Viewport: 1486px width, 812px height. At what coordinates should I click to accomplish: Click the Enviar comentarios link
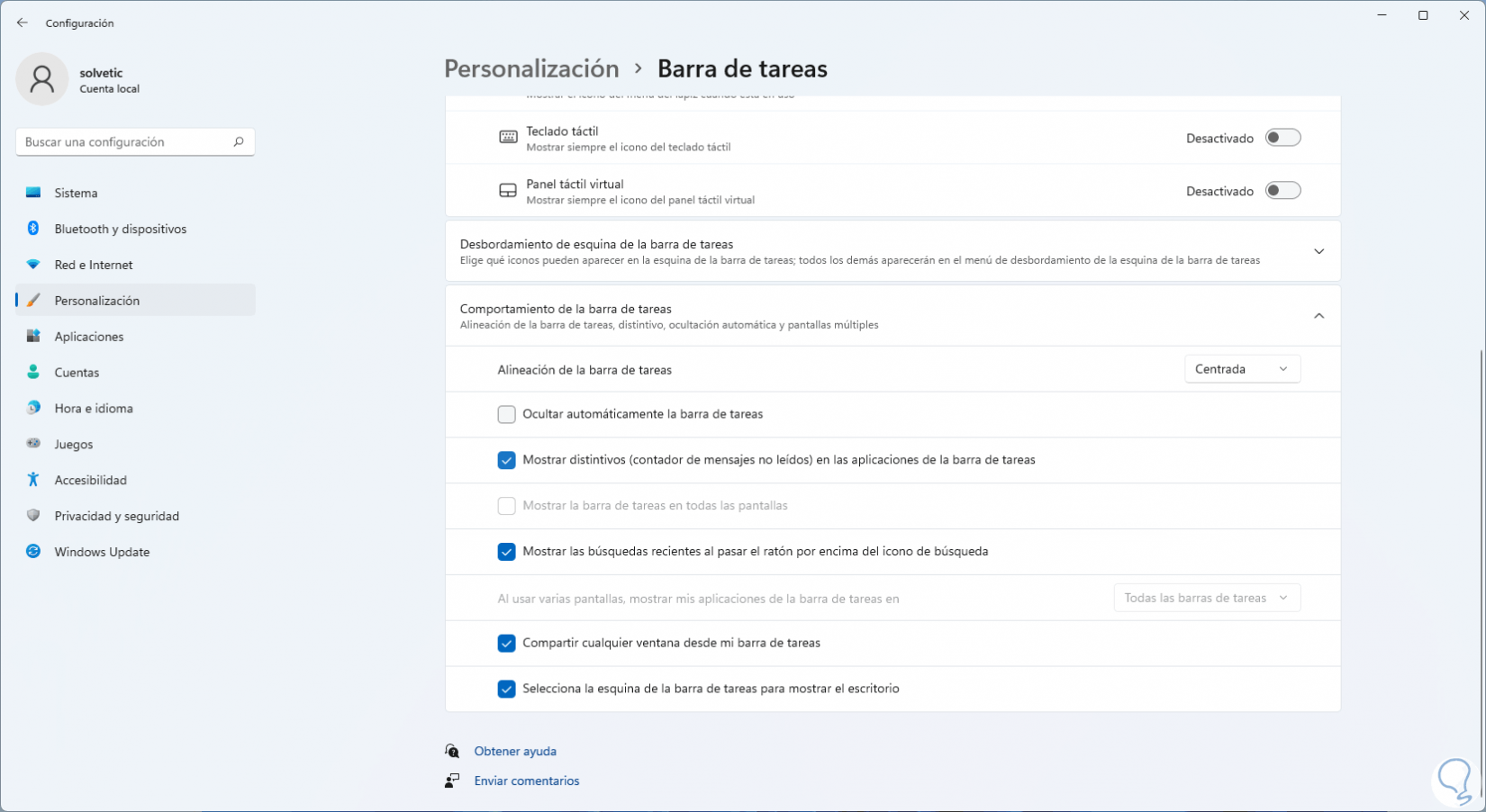pyautogui.click(x=527, y=780)
